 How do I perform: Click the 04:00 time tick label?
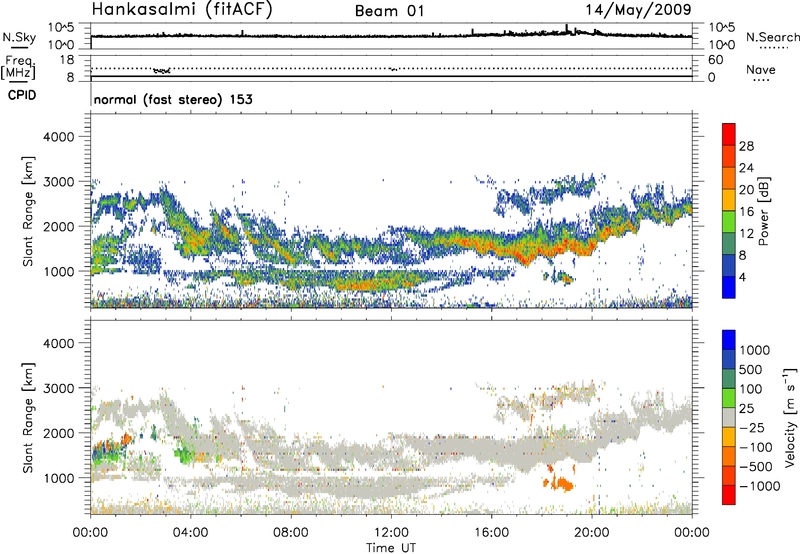(x=190, y=533)
